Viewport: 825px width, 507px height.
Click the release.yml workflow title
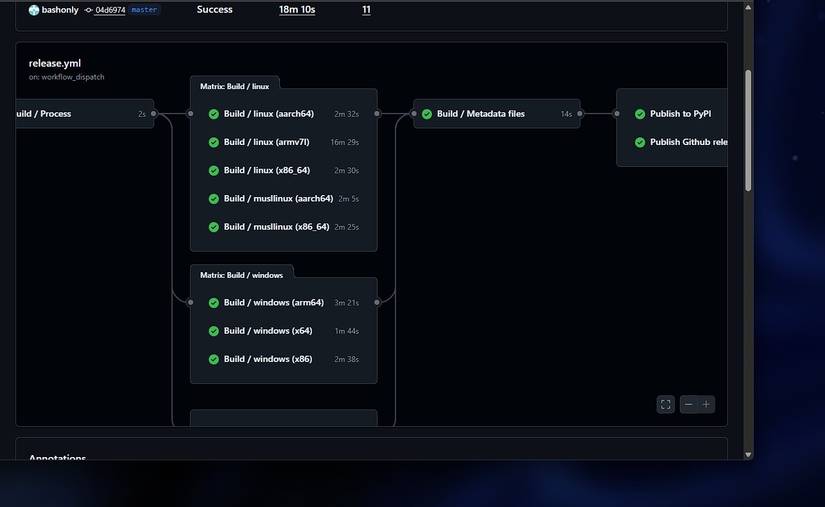click(55, 63)
